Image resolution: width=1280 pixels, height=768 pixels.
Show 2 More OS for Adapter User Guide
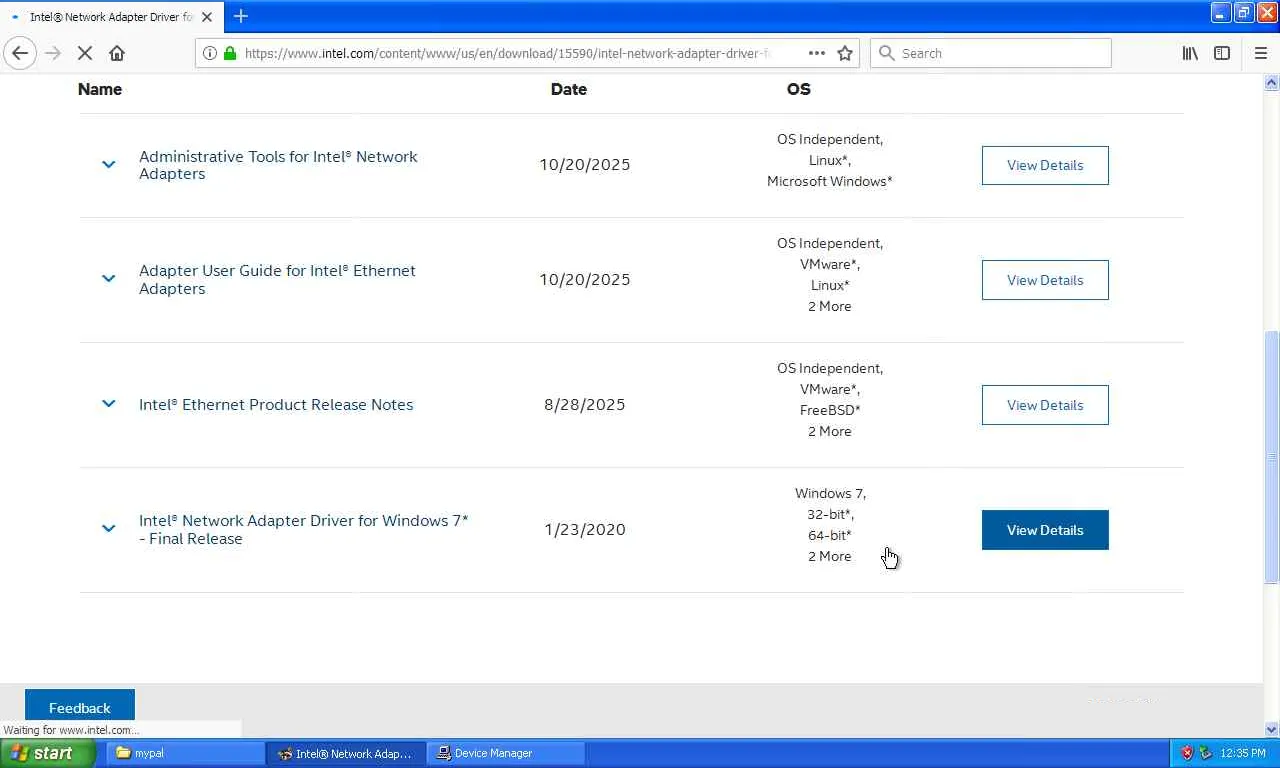coord(830,306)
